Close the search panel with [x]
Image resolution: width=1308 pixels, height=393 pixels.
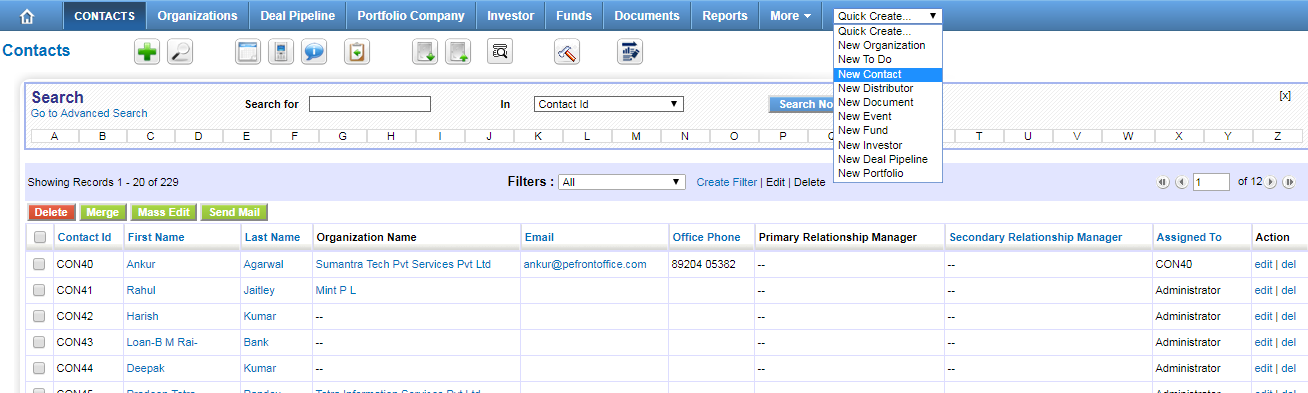[1285, 96]
